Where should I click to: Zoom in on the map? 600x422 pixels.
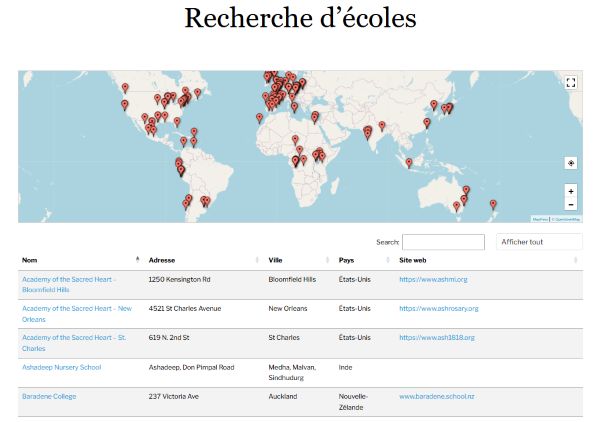click(x=571, y=190)
